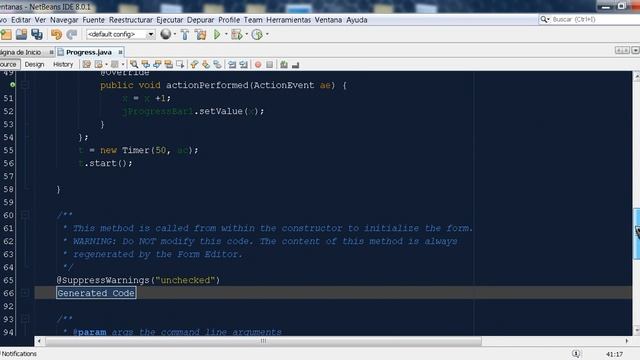The image size is (640, 360).
Task: Click Find Previous Occurrence icon
Action: 146,64
